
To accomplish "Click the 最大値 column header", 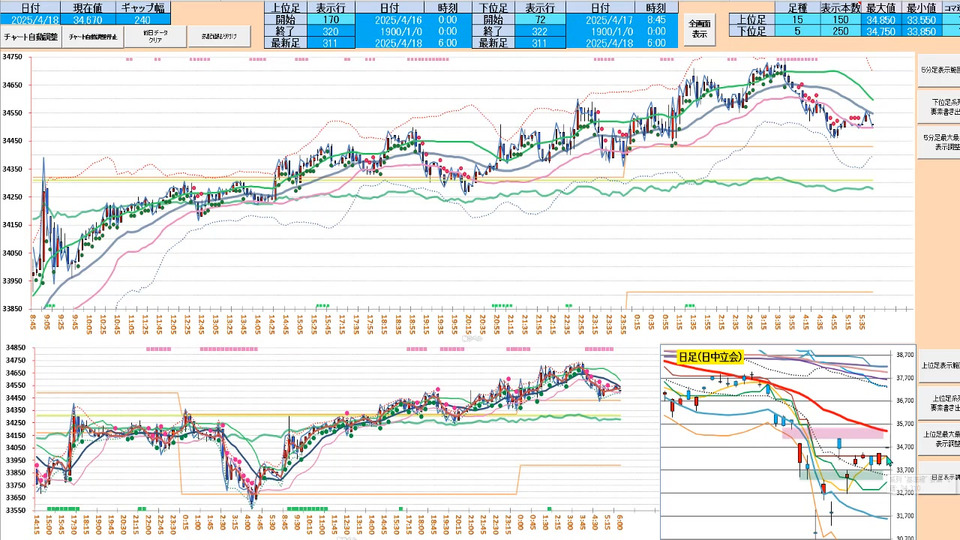I will point(881,8).
